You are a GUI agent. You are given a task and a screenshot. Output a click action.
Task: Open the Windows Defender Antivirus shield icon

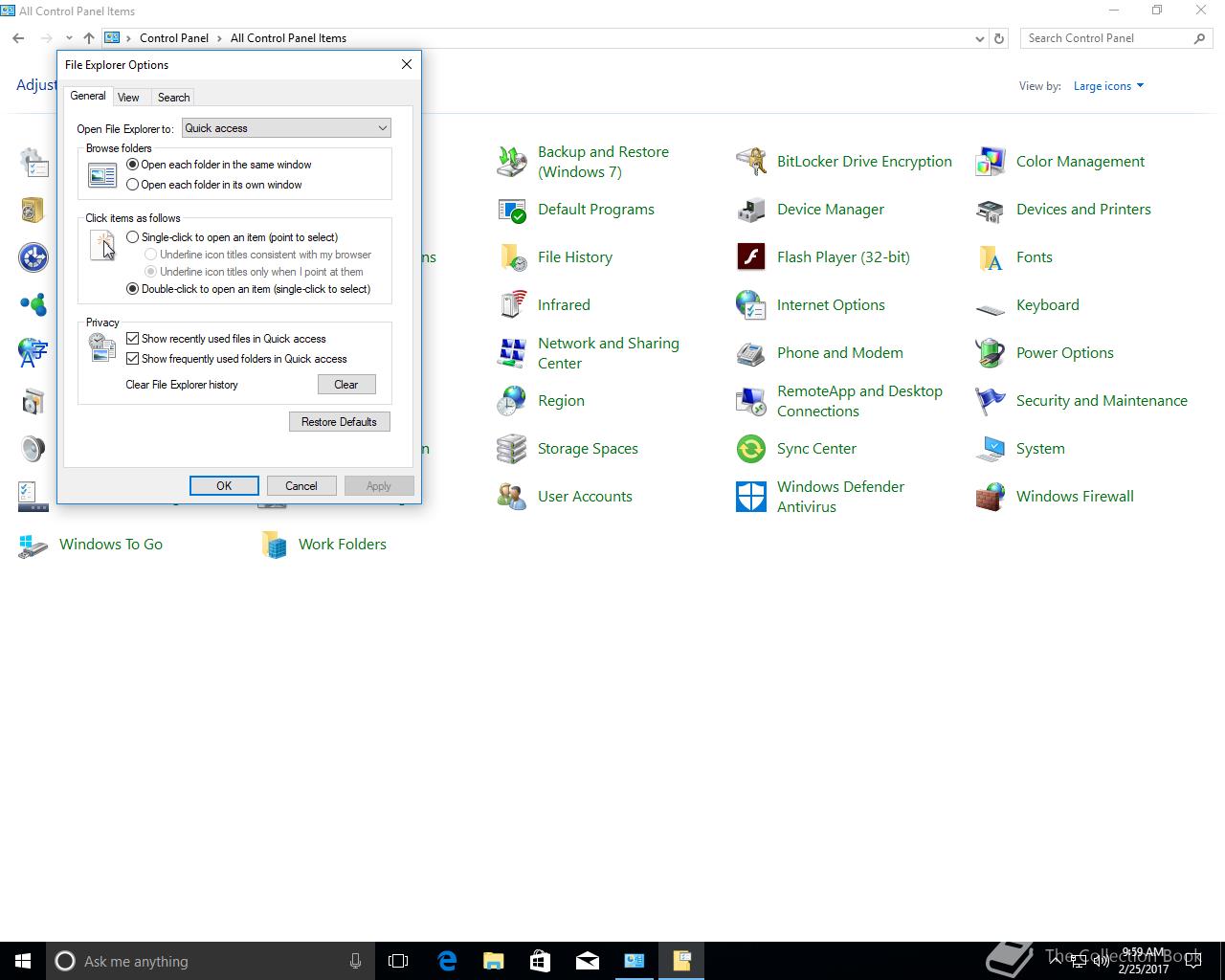pos(751,497)
